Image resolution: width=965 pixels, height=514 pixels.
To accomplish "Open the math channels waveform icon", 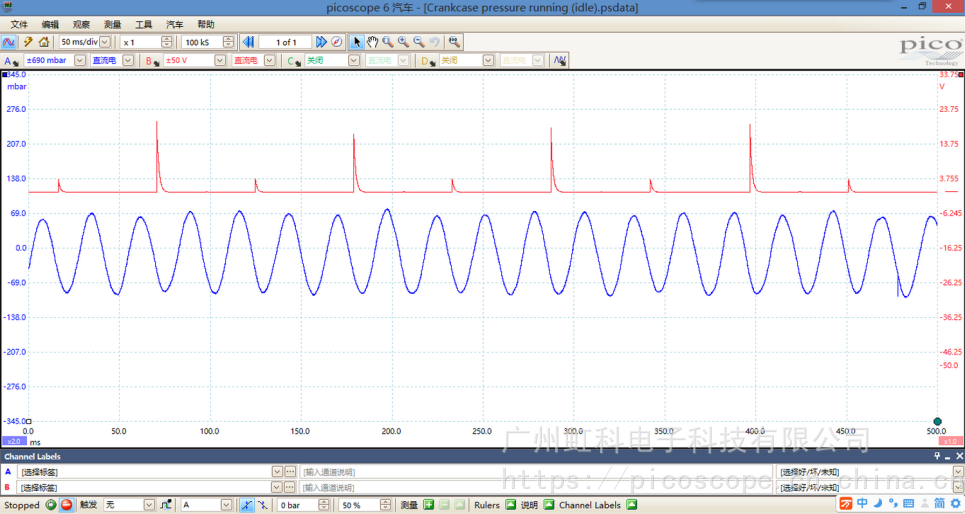I will point(559,60).
